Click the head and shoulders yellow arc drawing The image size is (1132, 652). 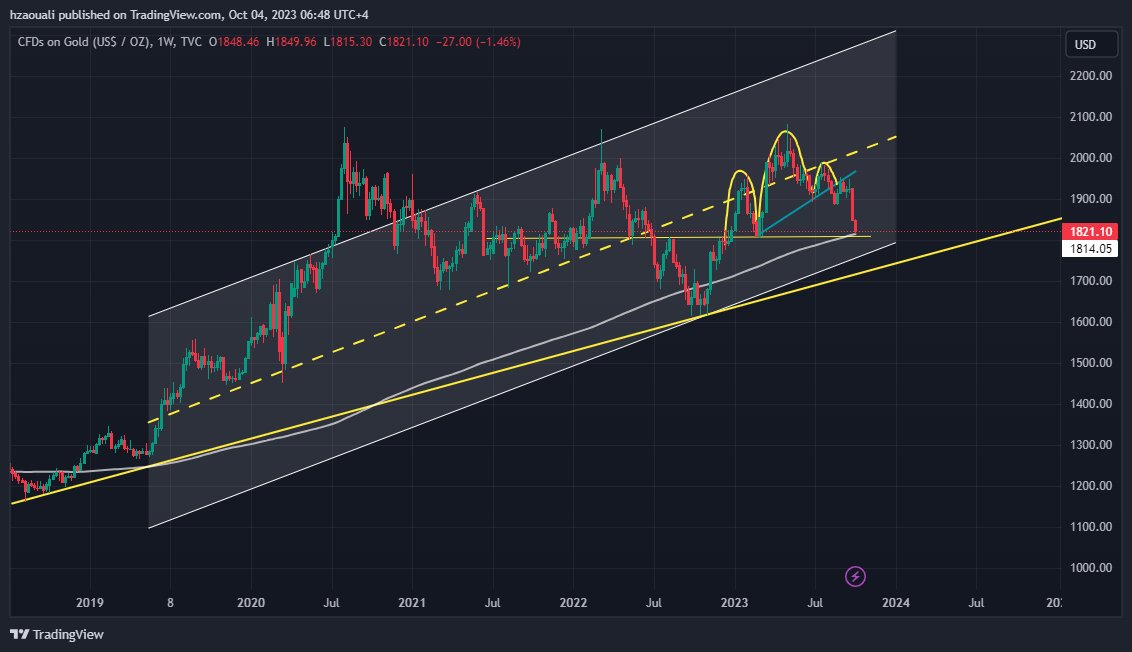click(786, 131)
